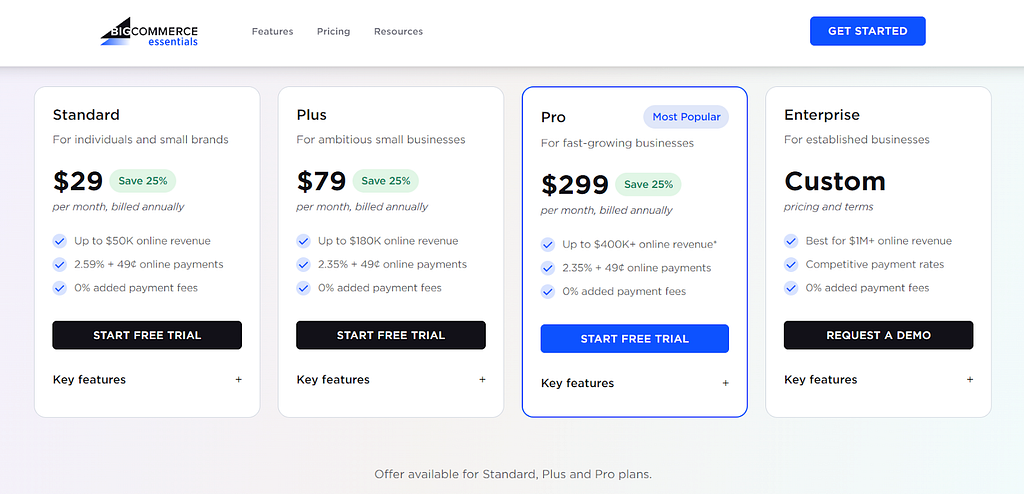The height and width of the screenshot is (494, 1024).
Task: Start free trial for the Standard plan
Action: 147,335
